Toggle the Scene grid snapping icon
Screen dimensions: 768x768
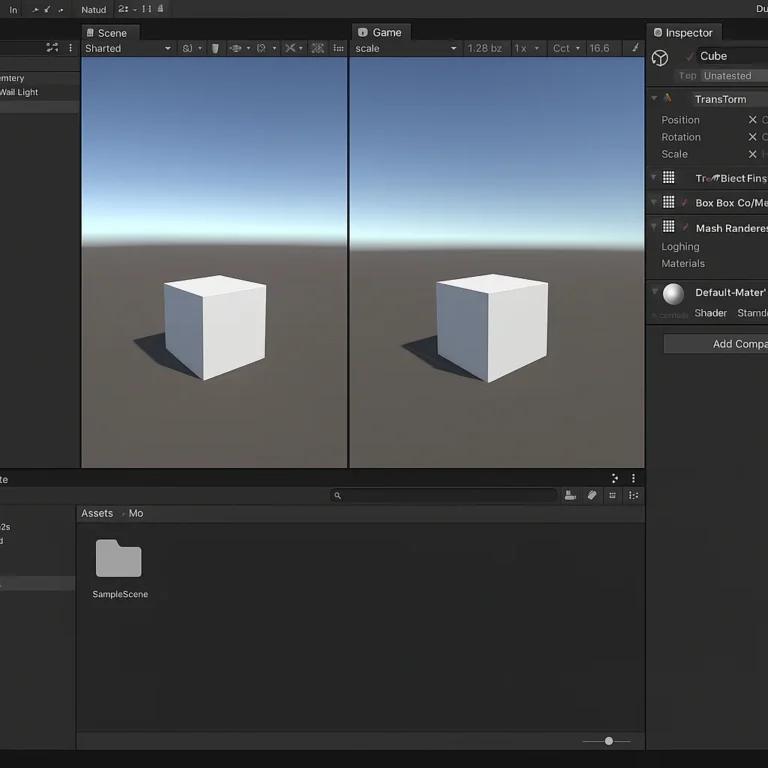pyautogui.click(x=318, y=48)
